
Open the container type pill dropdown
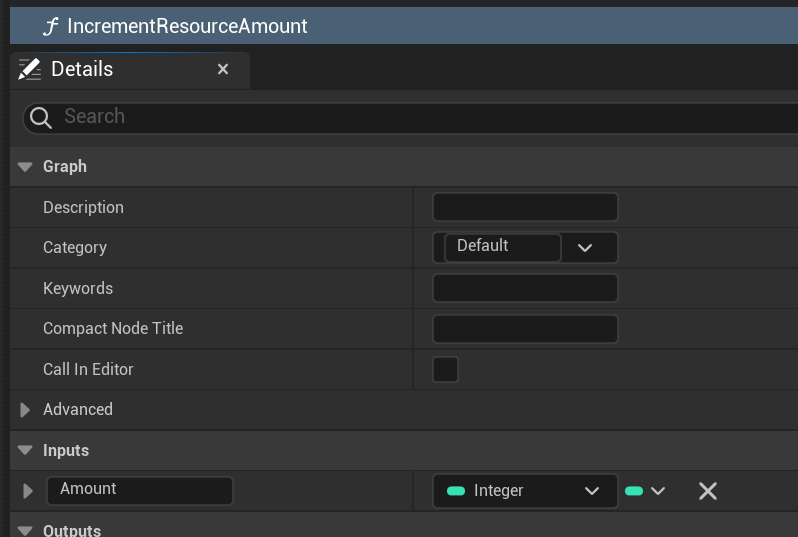pyautogui.click(x=645, y=491)
